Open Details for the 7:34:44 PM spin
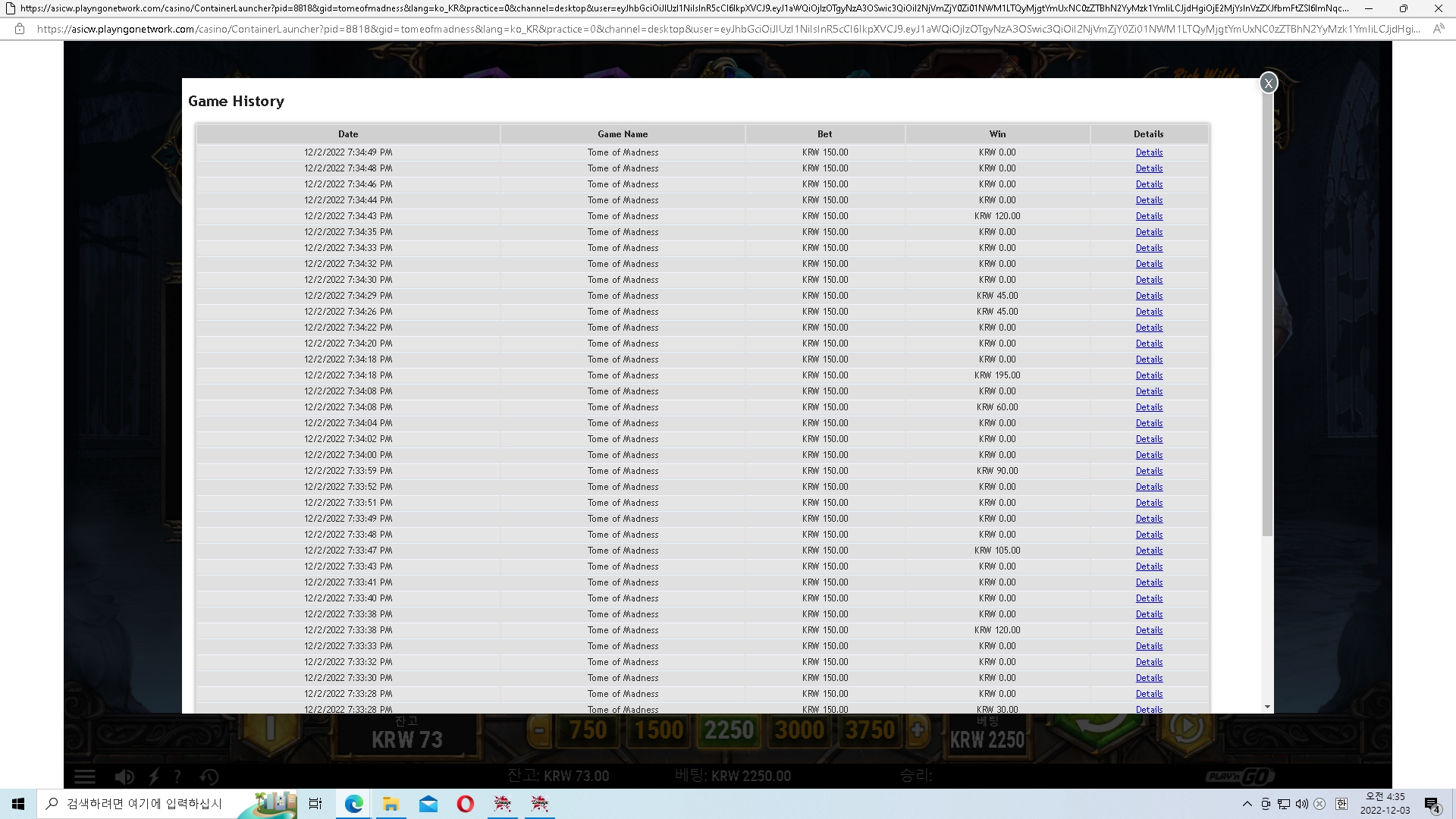Image resolution: width=1456 pixels, height=819 pixels. (1149, 200)
